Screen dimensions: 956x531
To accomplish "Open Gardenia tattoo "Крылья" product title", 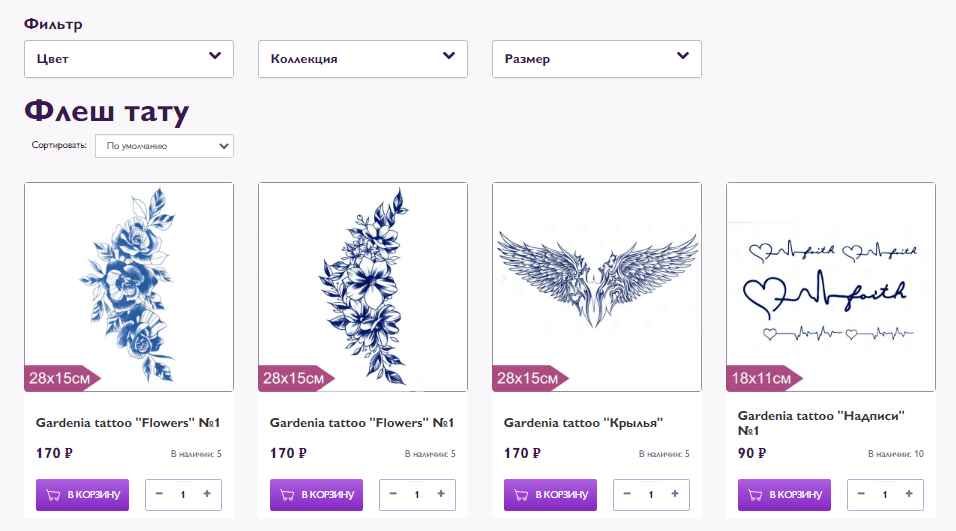I will [584, 423].
